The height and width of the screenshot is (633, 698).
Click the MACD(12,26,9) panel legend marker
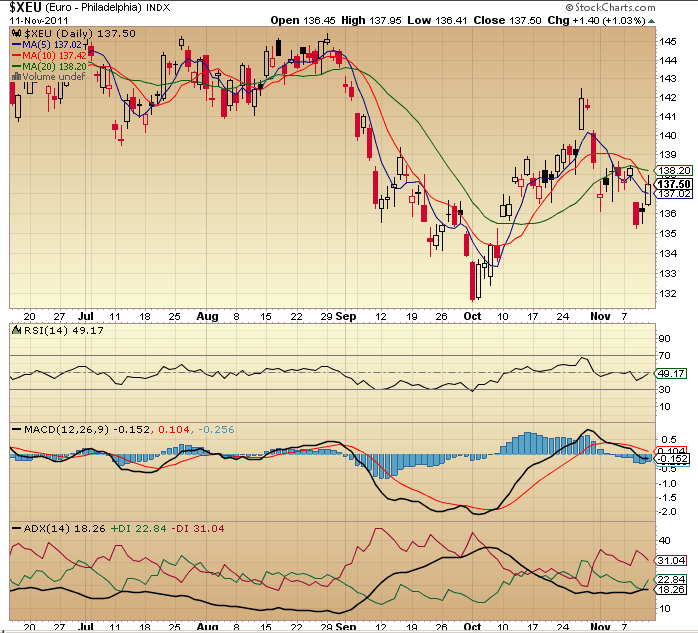point(15,429)
